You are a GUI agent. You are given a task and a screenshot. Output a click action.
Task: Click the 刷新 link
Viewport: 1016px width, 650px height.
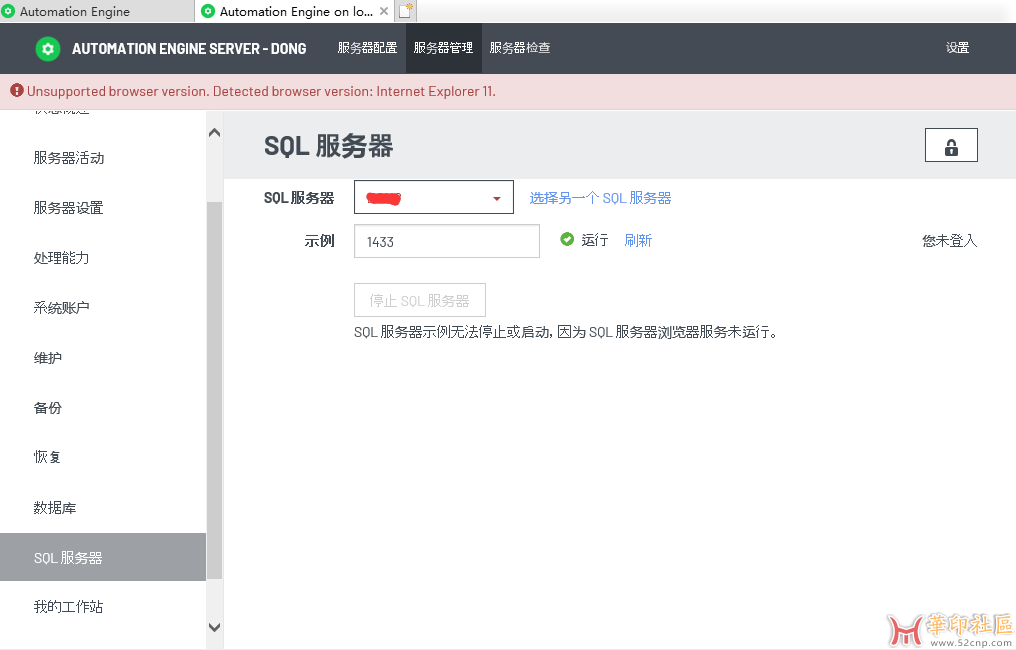click(638, 240)
